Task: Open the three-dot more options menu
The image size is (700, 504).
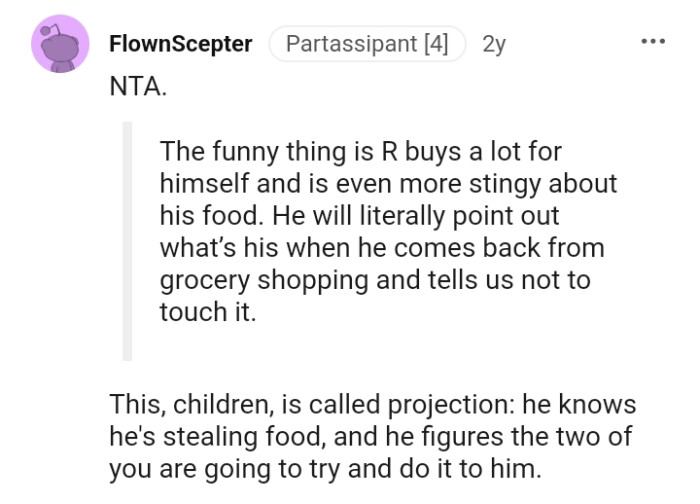Action: coord(652,43)
